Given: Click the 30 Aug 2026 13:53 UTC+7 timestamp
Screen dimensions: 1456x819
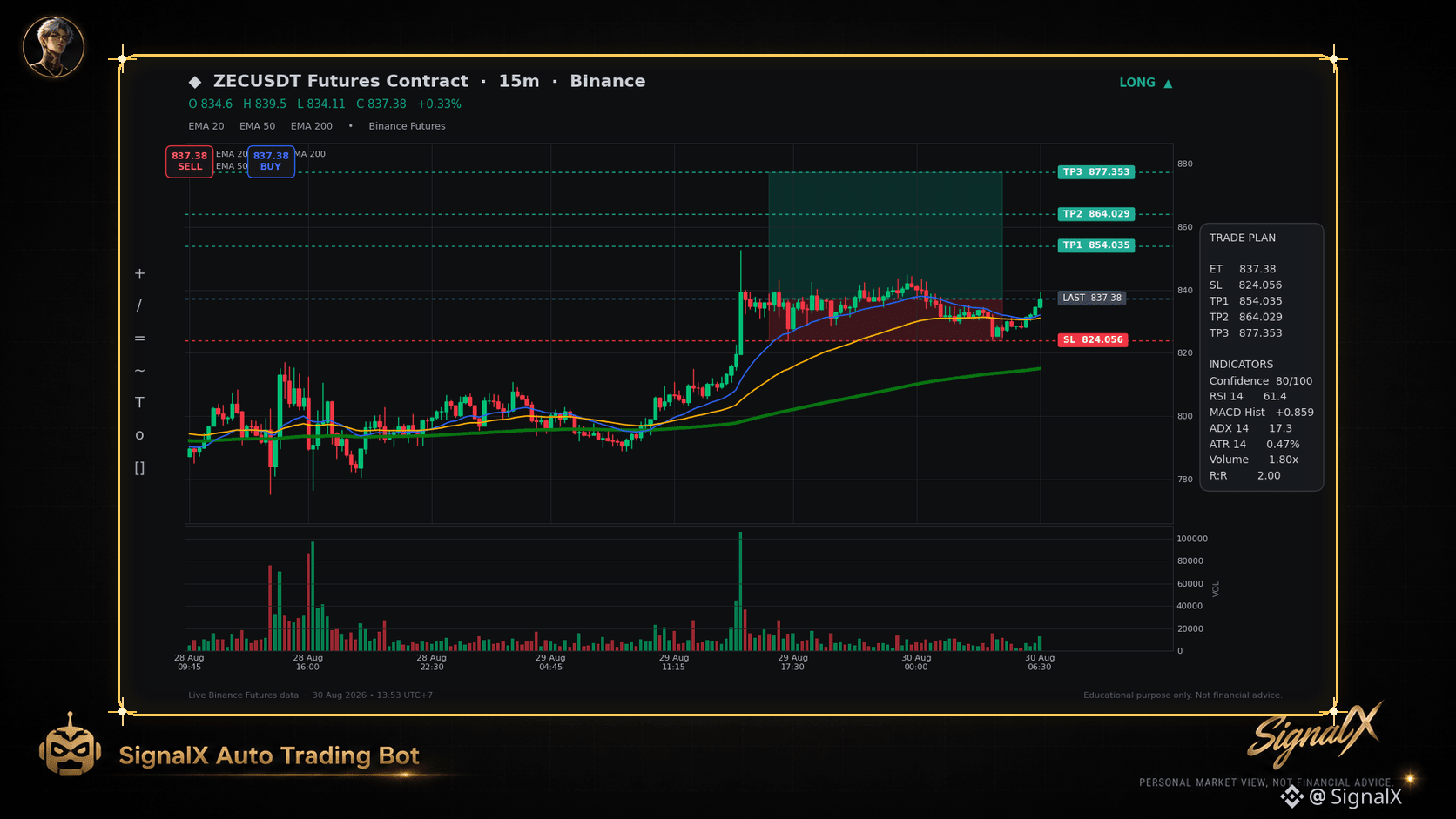Looking at the screenshot, I should [373, 695].
